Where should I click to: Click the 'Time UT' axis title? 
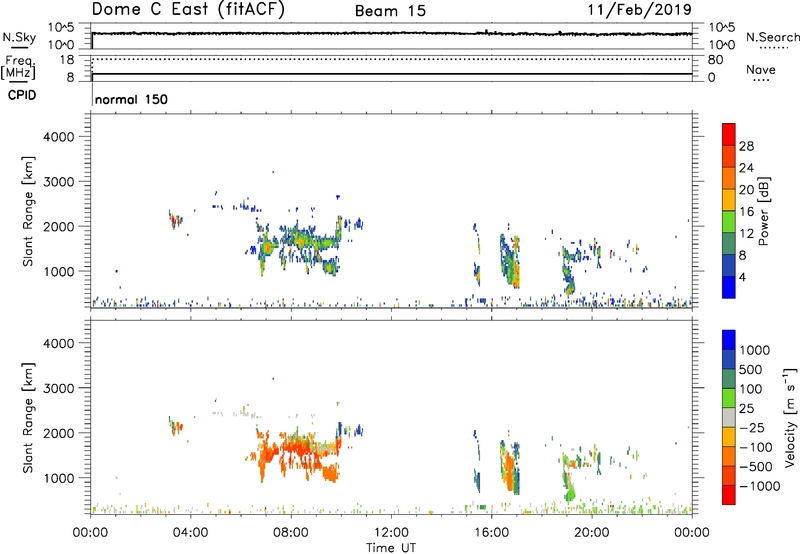391,548
